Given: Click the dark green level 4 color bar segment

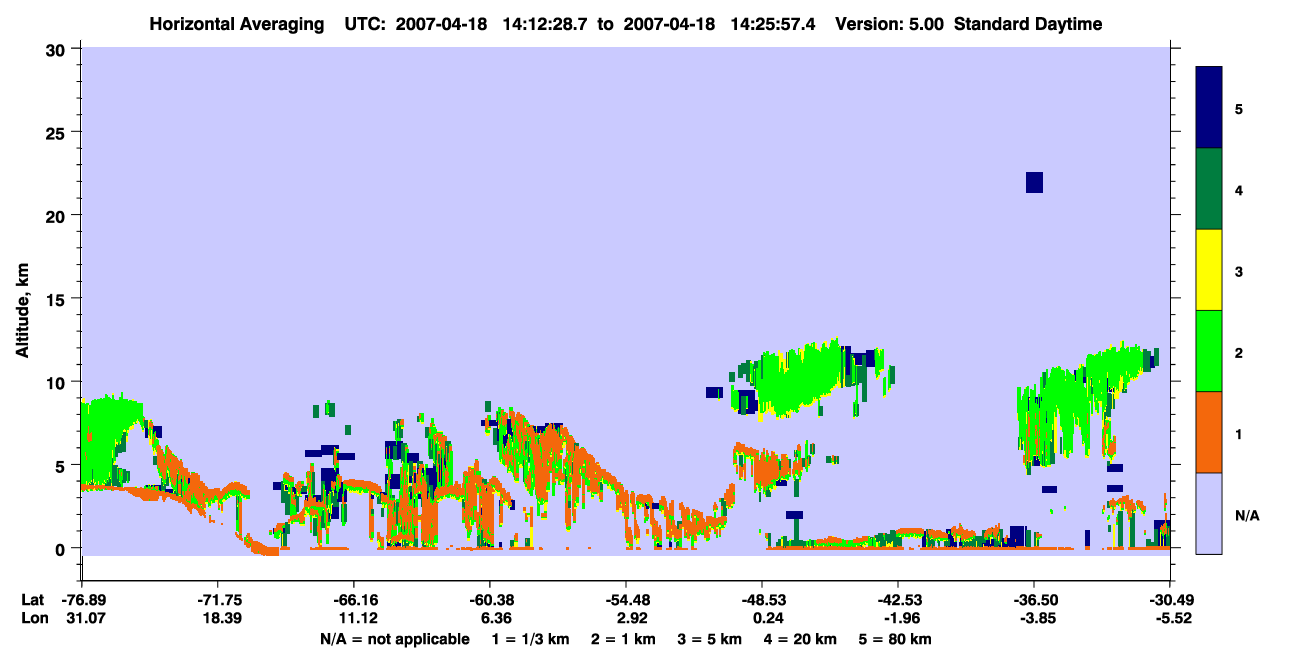Looking at the screenshot, I should click(x=1209, y=189).
